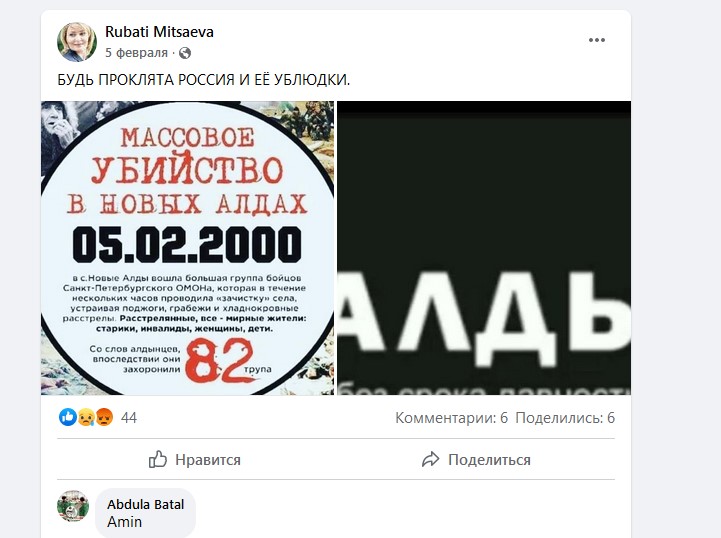Click the thumbs-up icon beside Нравится

[158, 459]
